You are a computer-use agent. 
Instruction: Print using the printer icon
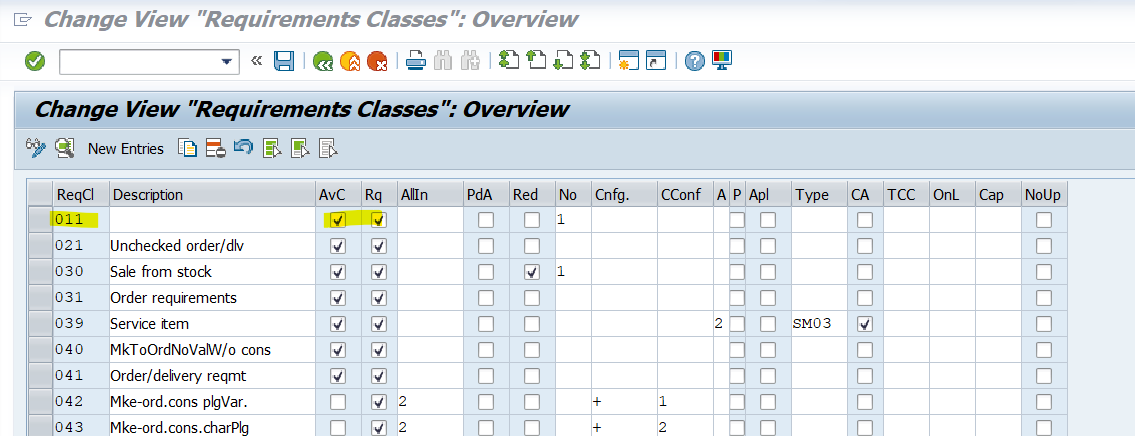pos(415,61)
